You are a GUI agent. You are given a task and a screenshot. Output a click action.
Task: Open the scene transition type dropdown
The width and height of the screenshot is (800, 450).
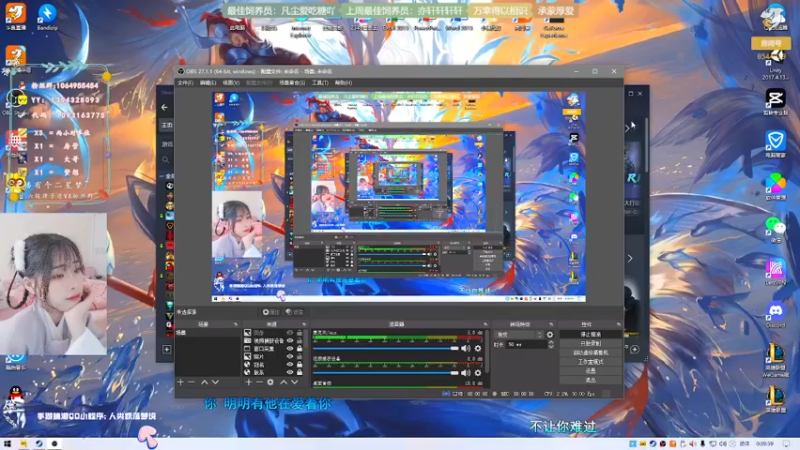click(x=519, y=335)
